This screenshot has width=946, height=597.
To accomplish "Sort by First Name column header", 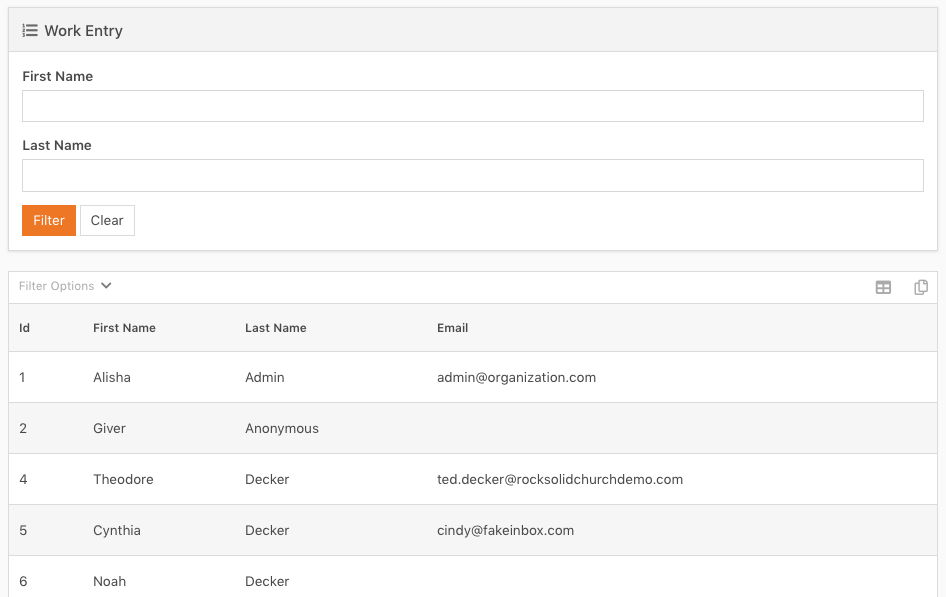I will point(124,327).
